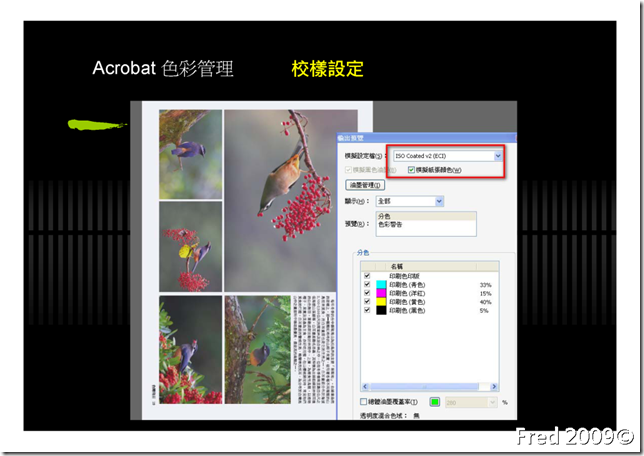The image size is (644, 456).
Task: Click the middle-left bird on red flowers photo
Action: (191, 246)
